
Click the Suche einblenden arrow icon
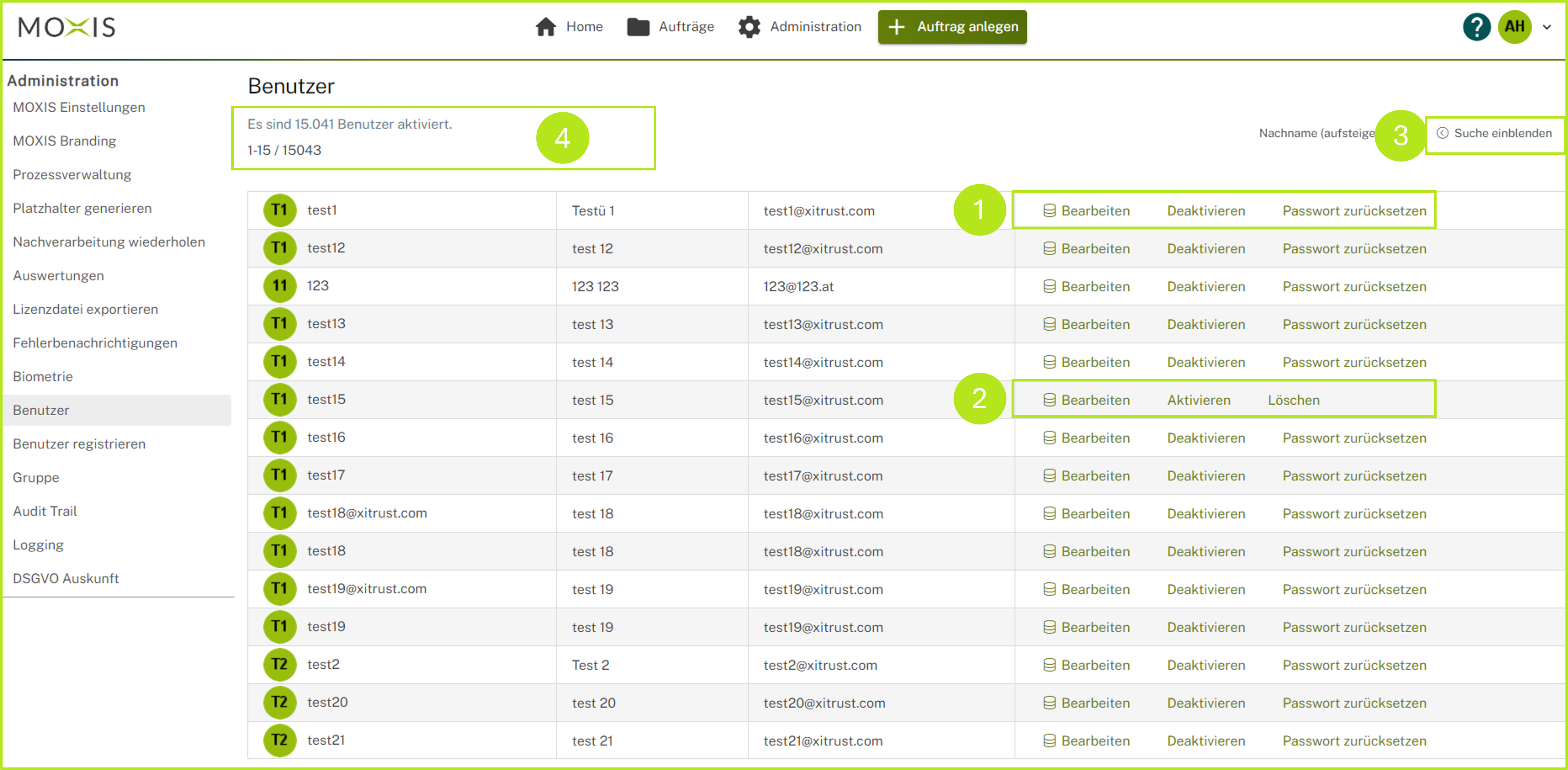pos(1442,133)
